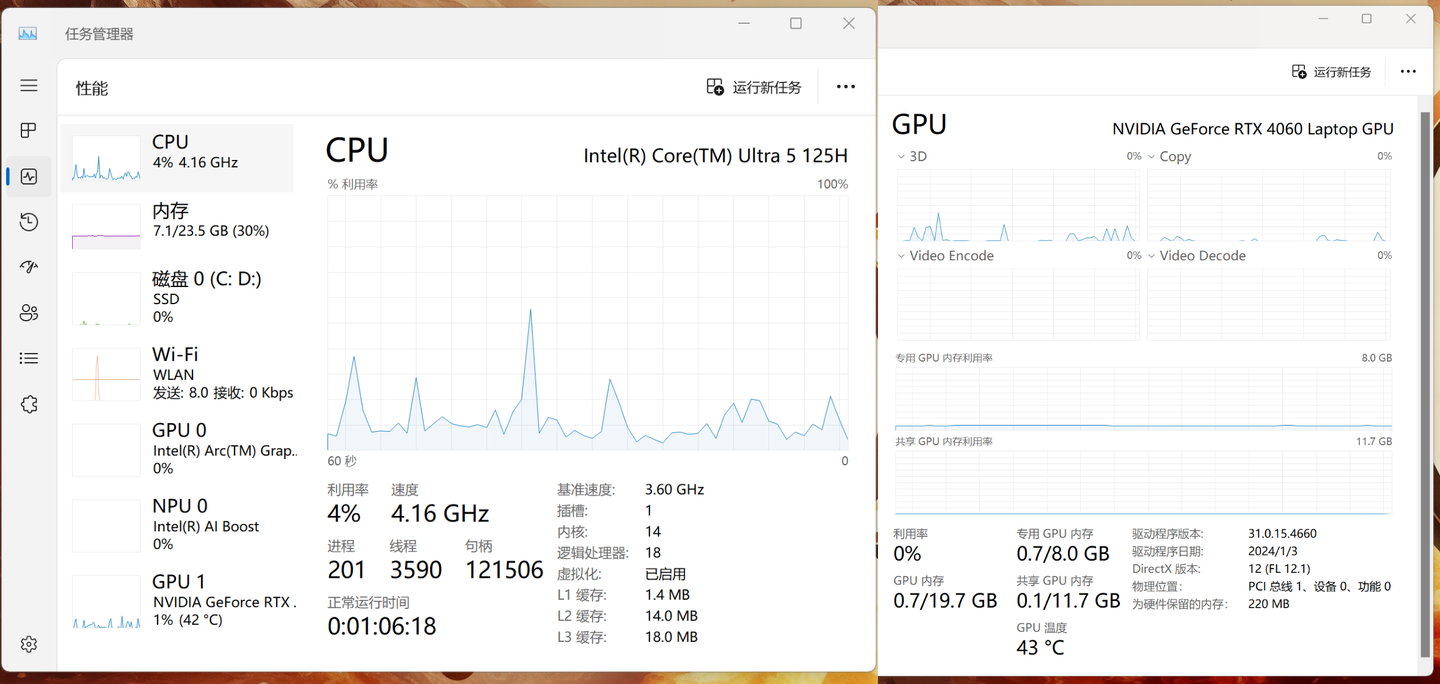Select the Wi-Fi WLAN graph thumbnail
The width and height of the screenshot is (1440, 684).
tap(106, 374)
